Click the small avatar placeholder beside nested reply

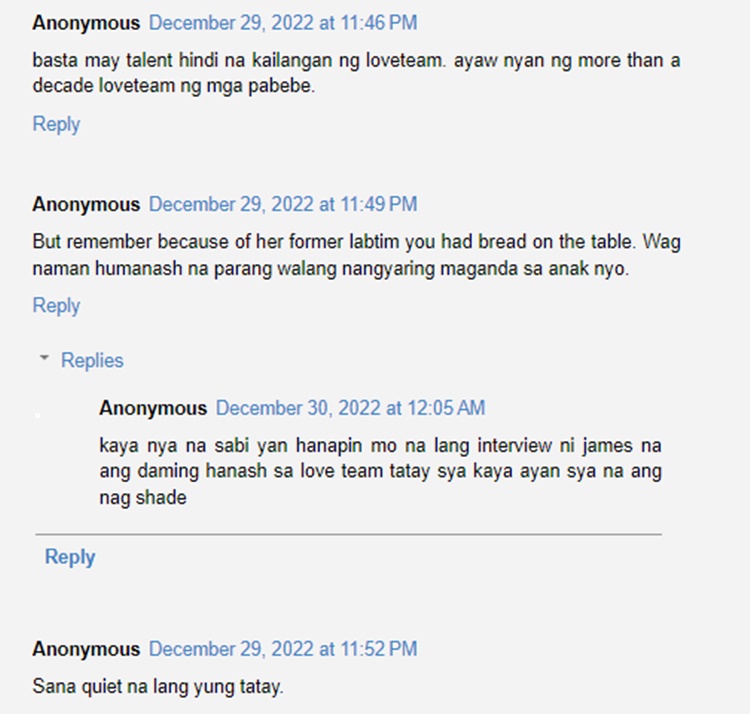click(38, 416)
